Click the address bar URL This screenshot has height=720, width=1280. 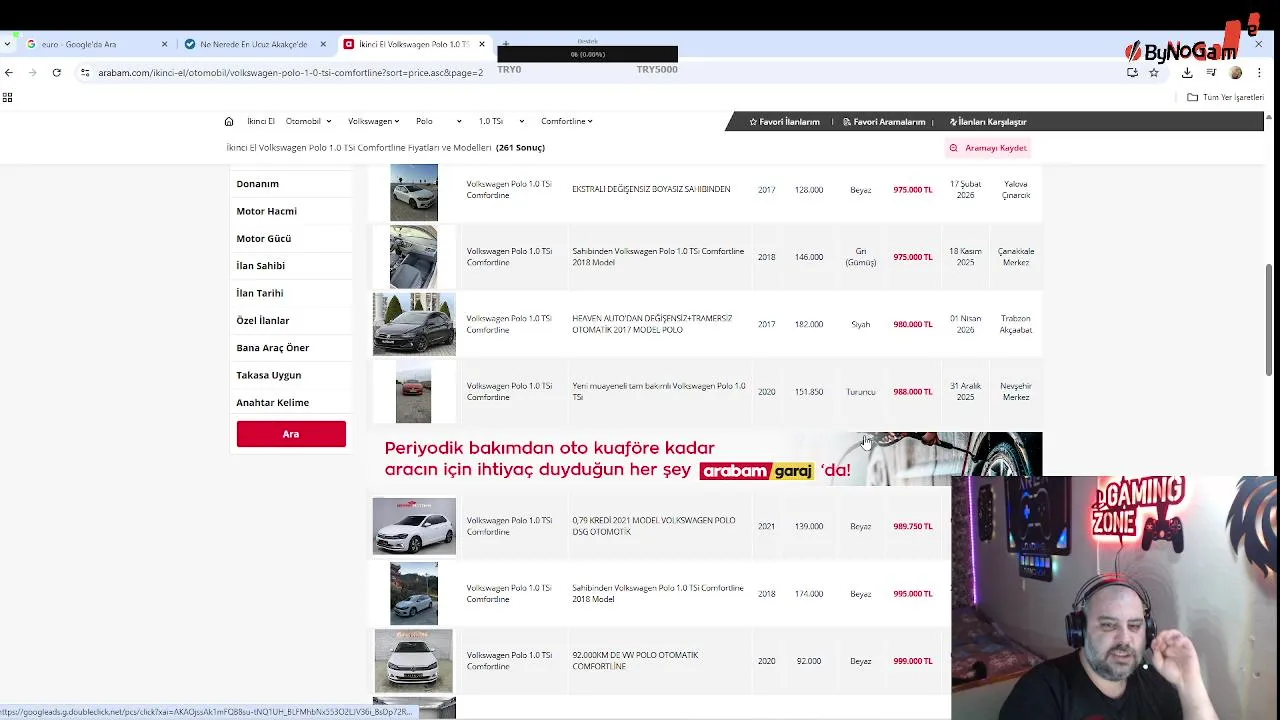(290, 72)
